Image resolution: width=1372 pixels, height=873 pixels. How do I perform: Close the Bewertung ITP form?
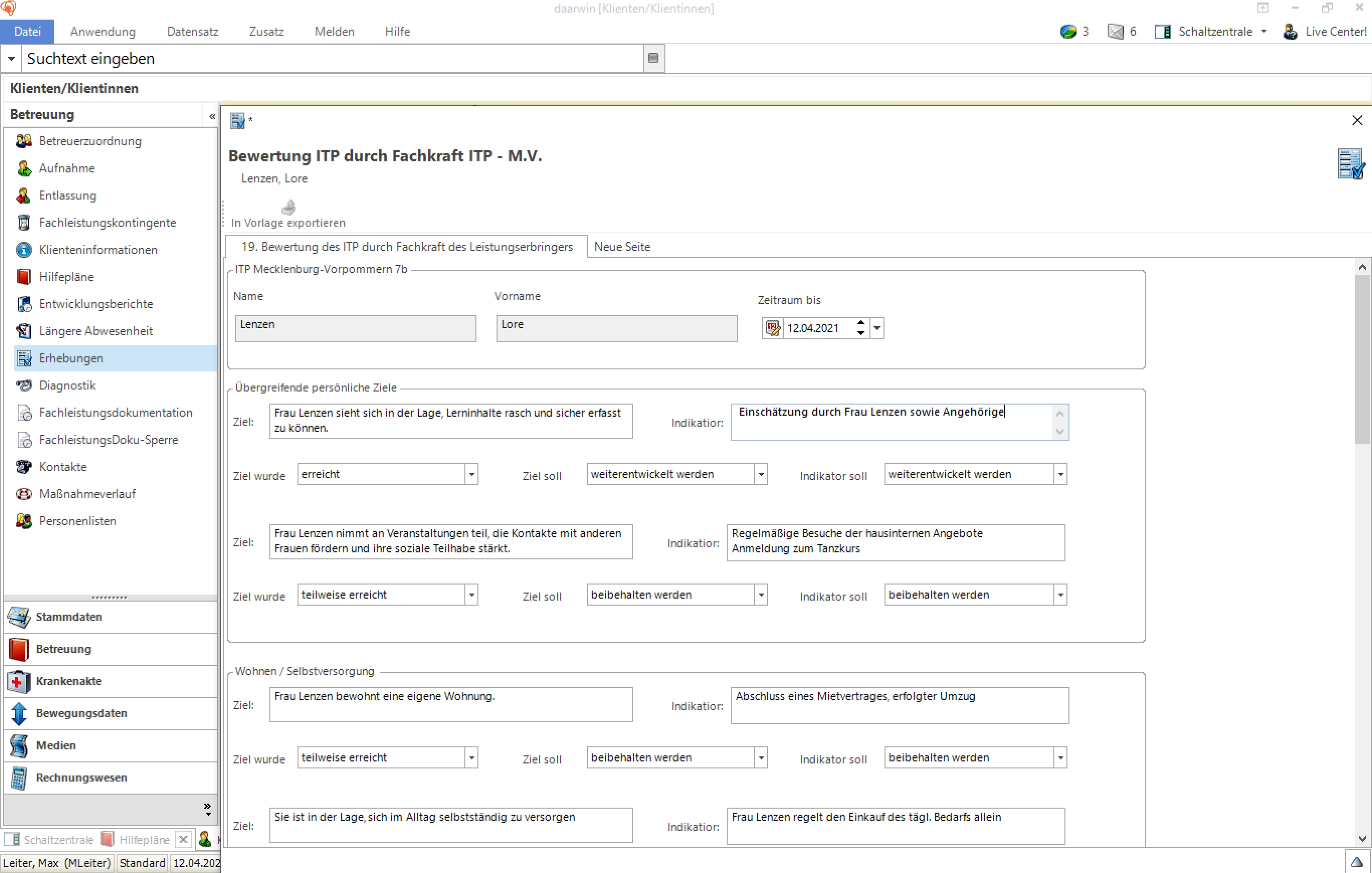[x=1356, y=120]
